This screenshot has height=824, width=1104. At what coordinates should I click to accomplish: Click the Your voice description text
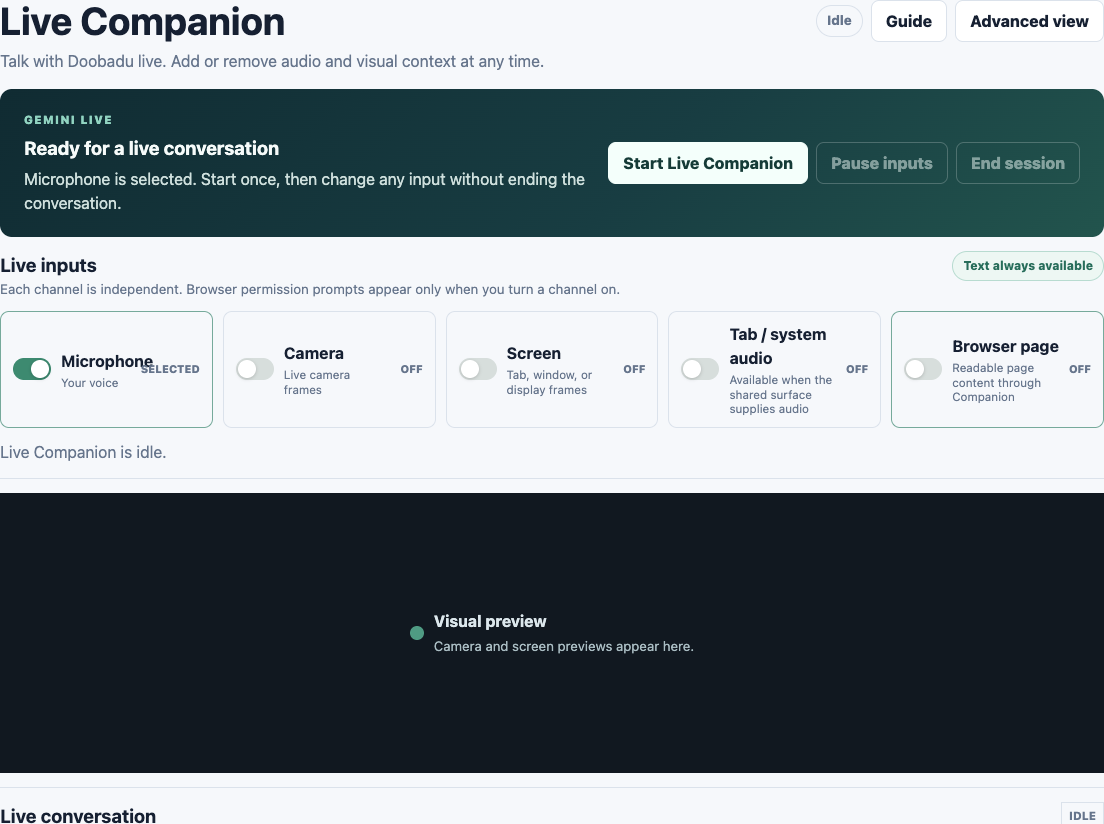point(89,383)
